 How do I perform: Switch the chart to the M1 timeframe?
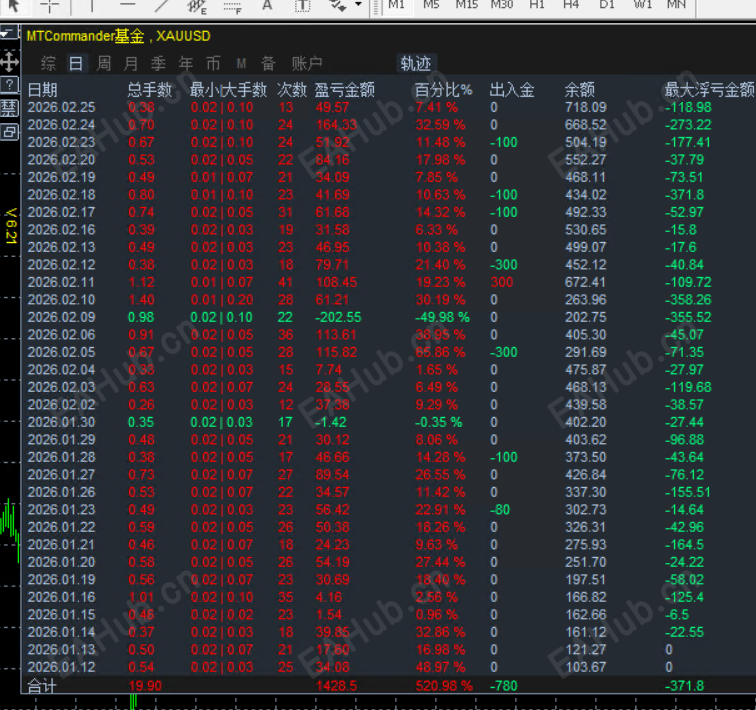[396, 5]
